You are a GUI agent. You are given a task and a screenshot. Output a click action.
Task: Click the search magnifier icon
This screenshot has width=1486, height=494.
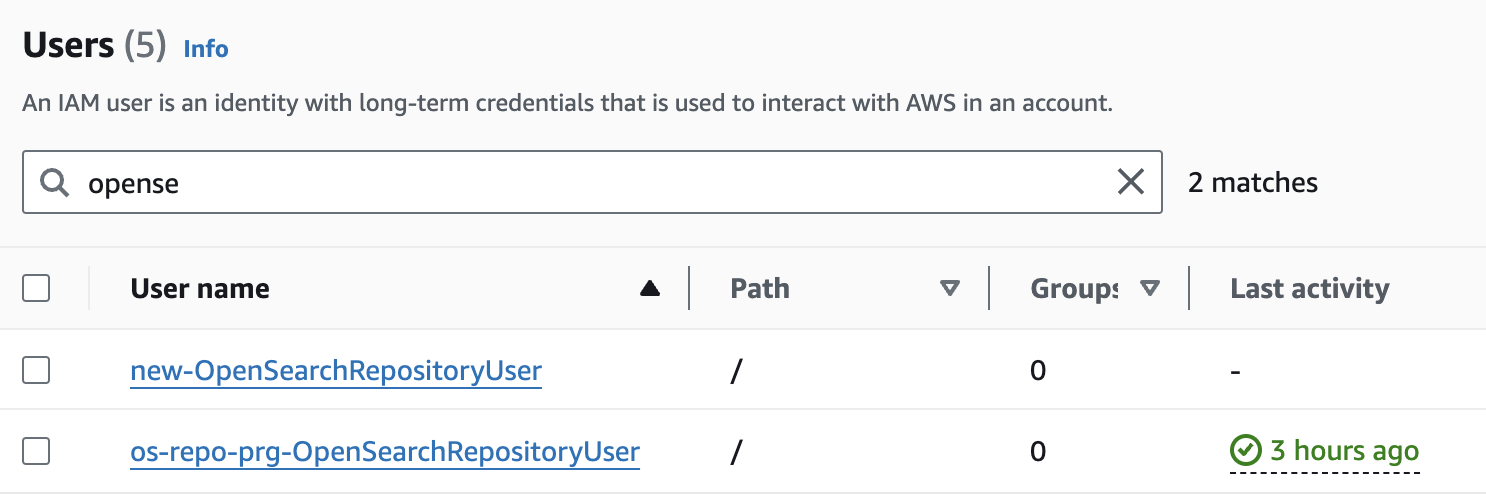(x=55, y=182)
